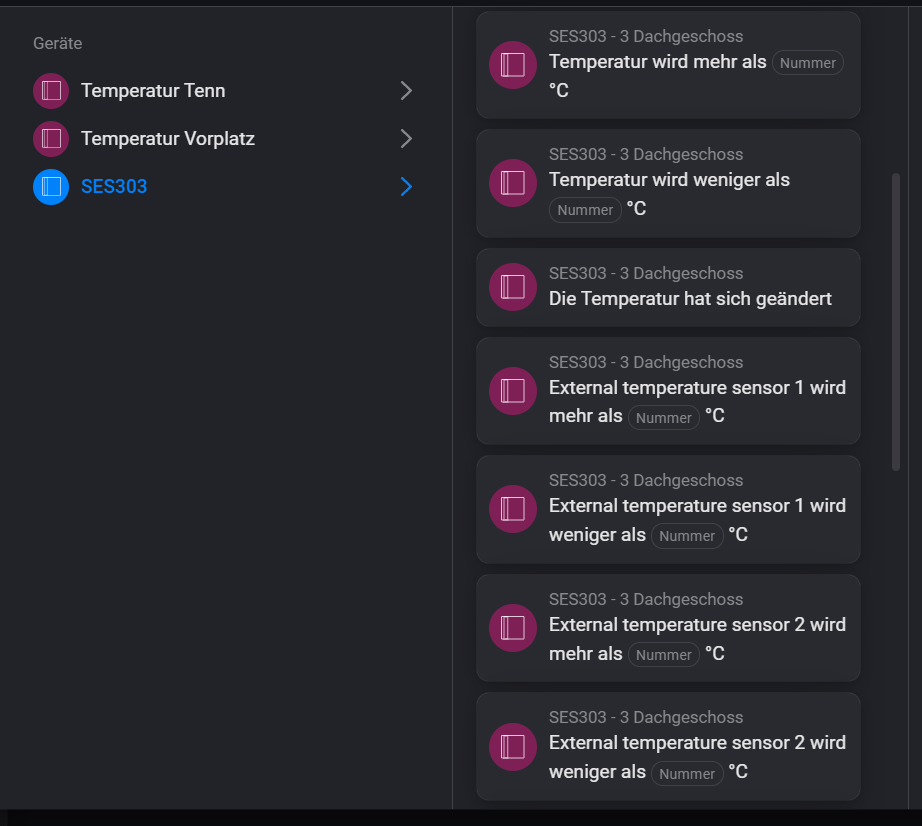Click icon on 'External temperature sensor 1 wird mehr als' card
Image resolution: width=922 pixels, height=826 pixels.
click(512, 391)
